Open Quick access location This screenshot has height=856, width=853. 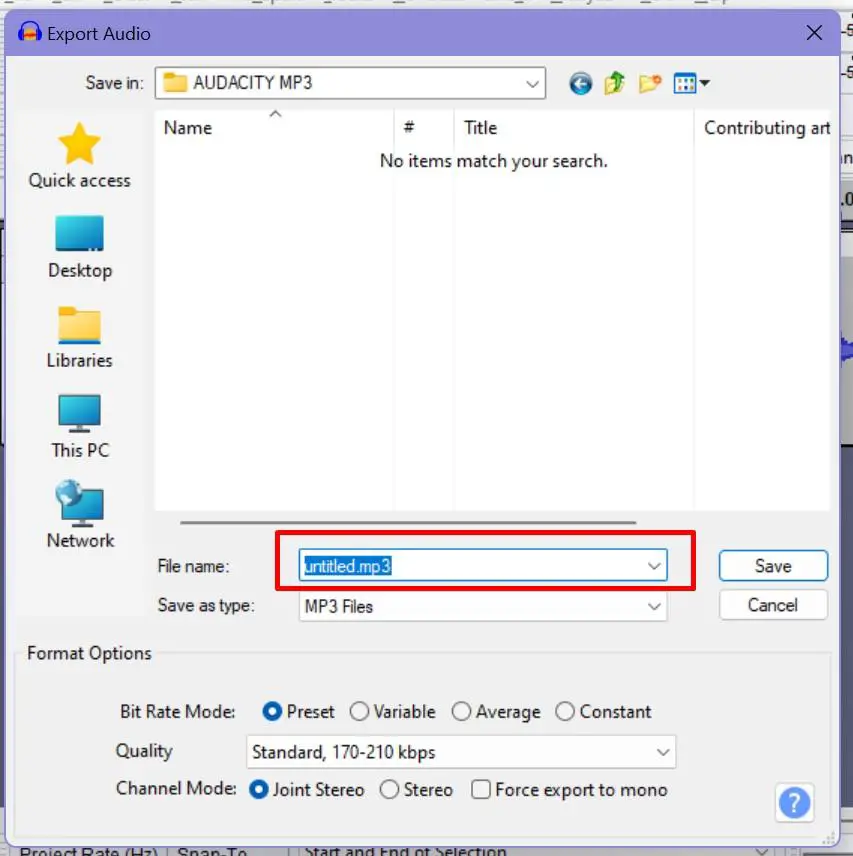click(80, 156)
